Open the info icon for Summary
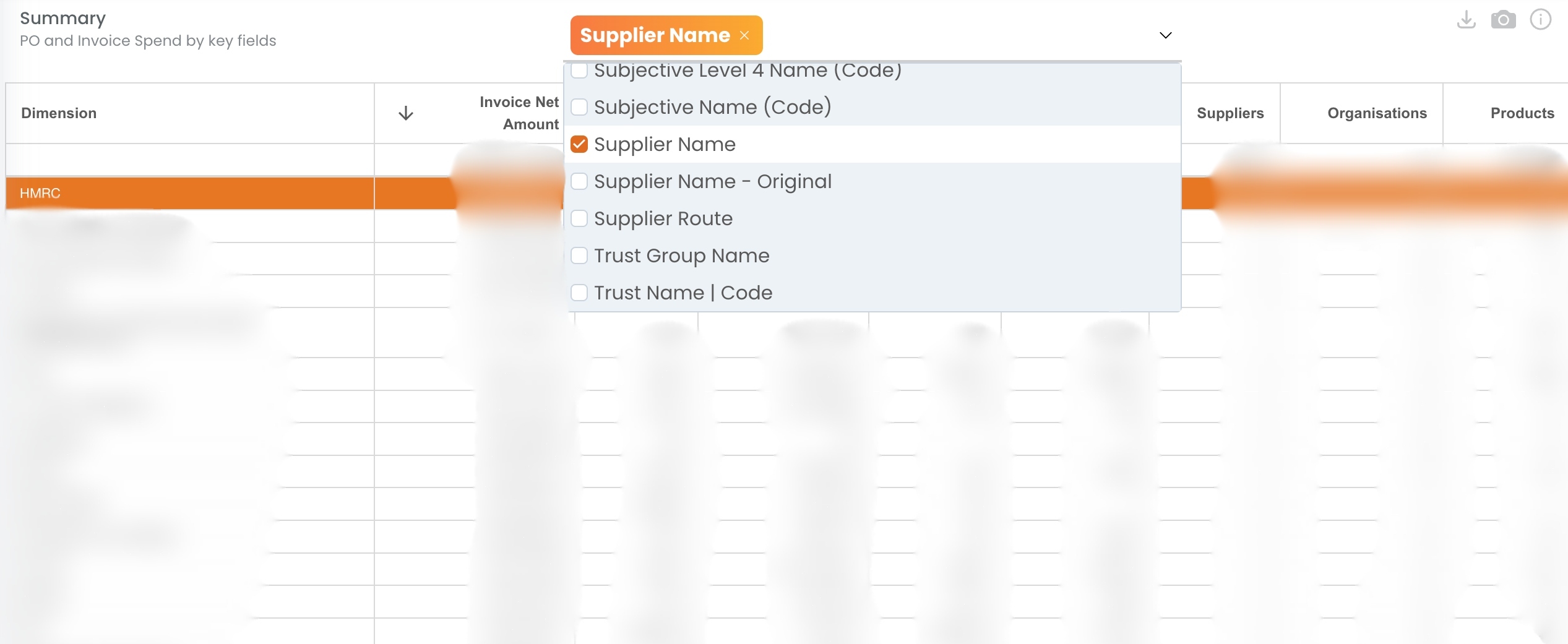The image size is (1568, 644). click(x=1540, y=20)
